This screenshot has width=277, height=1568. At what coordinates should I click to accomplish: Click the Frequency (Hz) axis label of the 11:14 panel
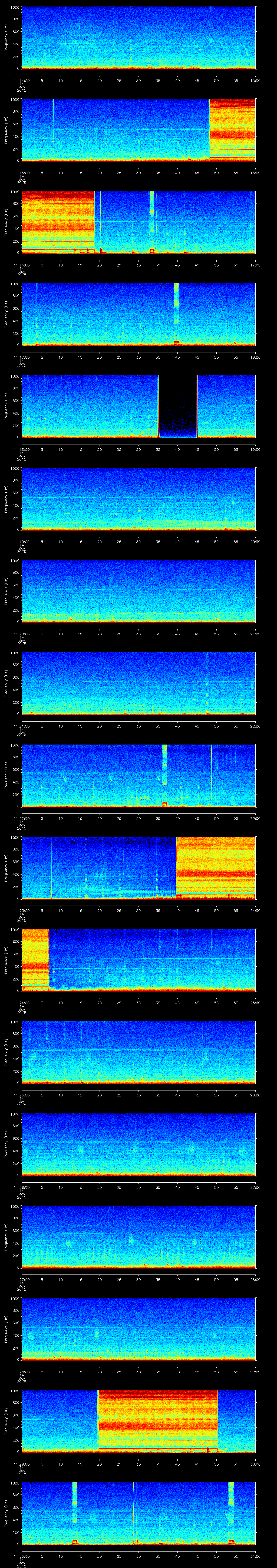(x=7, y=38)
